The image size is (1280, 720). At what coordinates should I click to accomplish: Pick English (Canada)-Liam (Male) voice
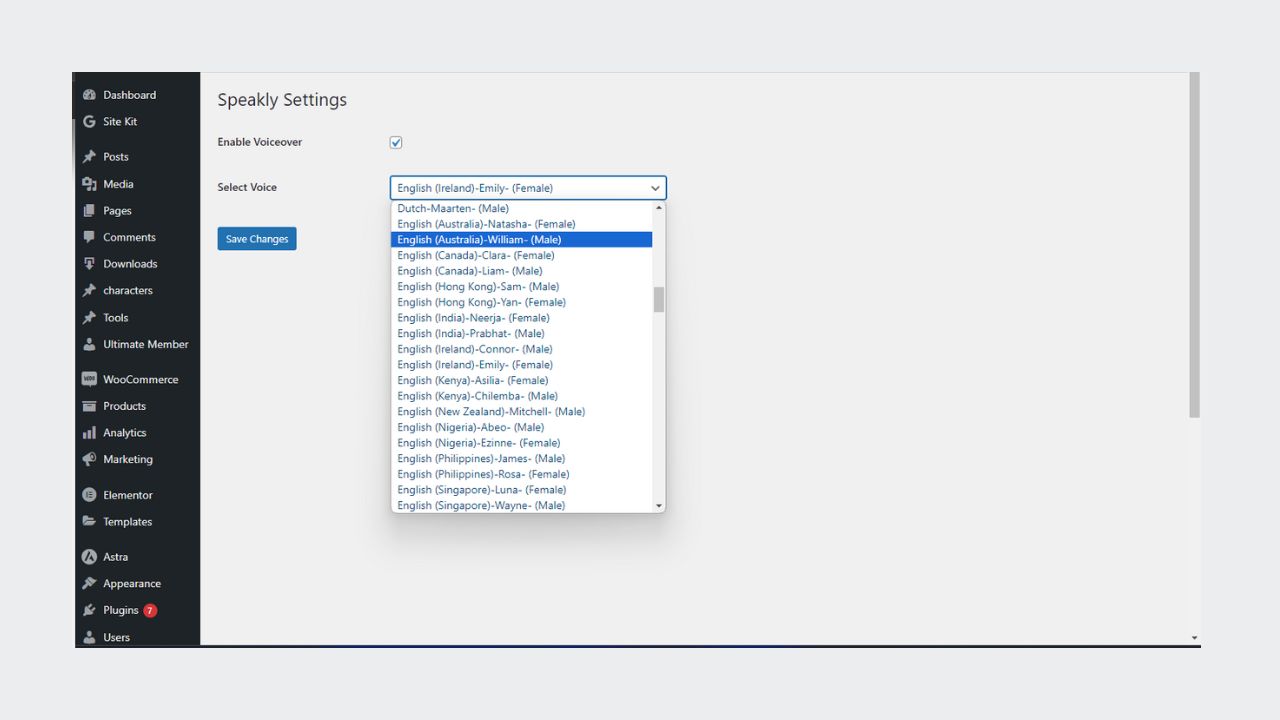tap(521, 271)
